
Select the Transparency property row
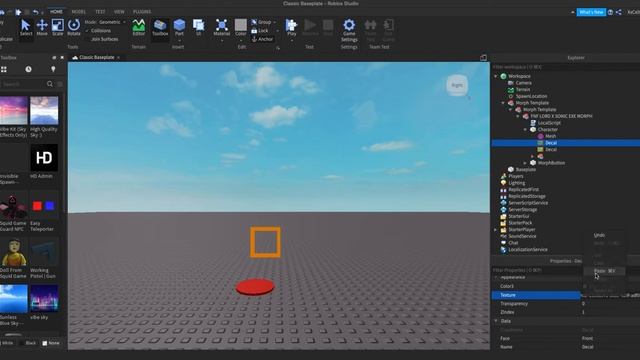tap(566, 304)
